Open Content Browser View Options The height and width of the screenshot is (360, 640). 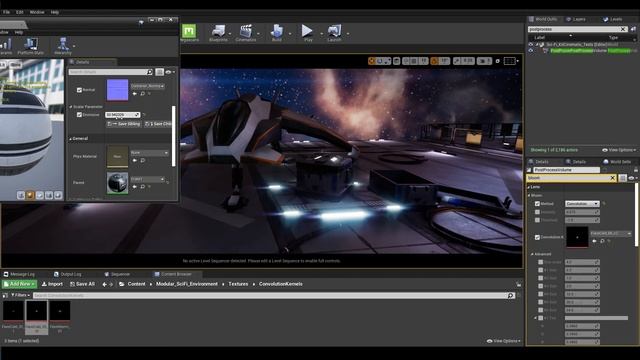[x=503, y=341]
